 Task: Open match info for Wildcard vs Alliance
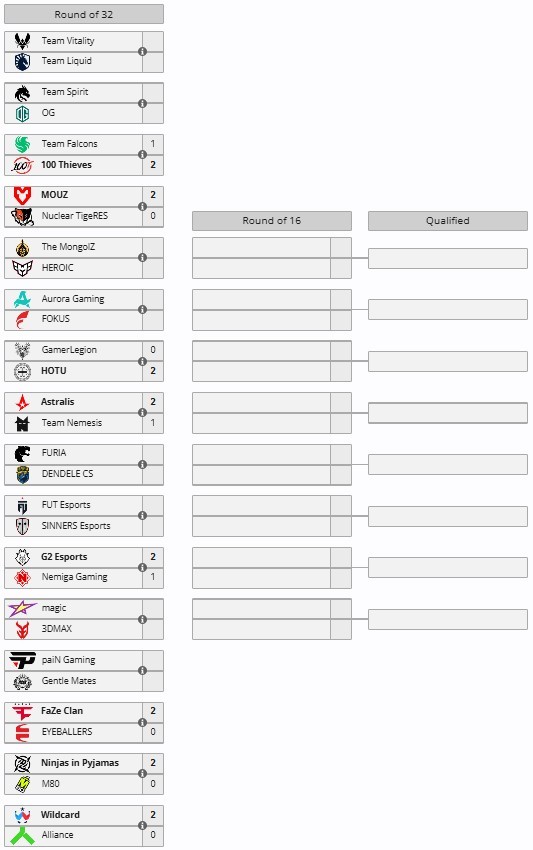pyautogui.click(x=143, y=825)
